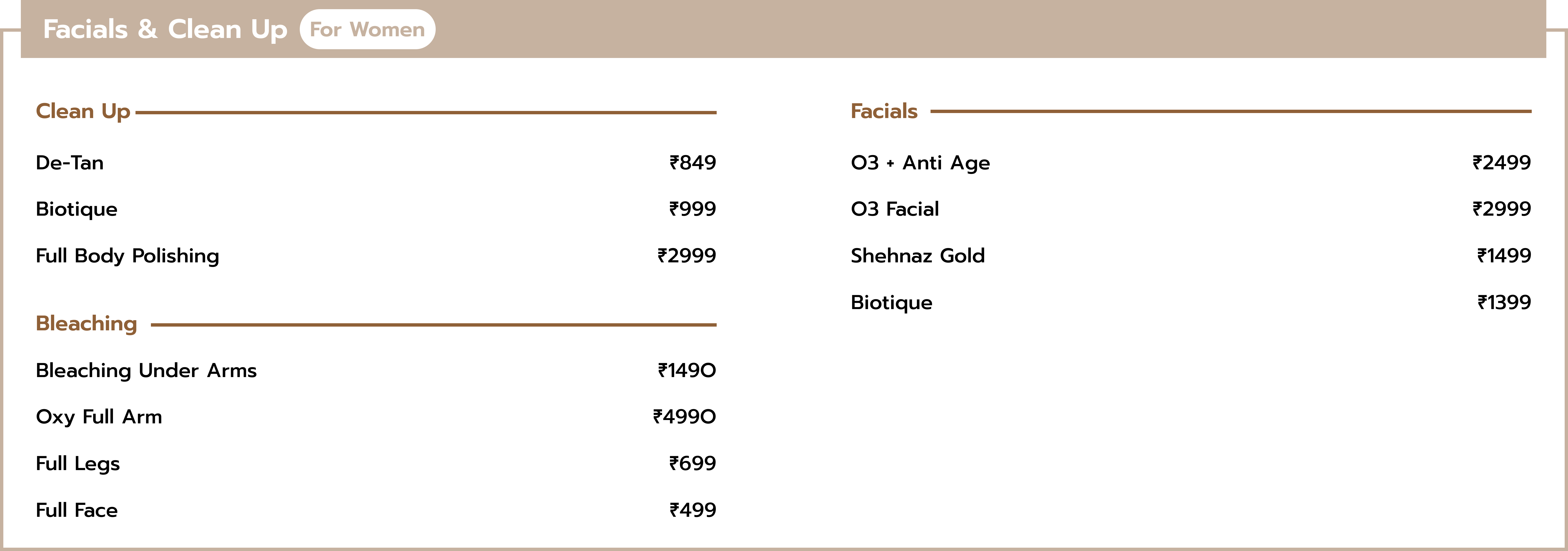Click the ₹1499 Shehnaz Gold price
The width and height of the screenshot is (1568, 551).
click(1504, 256)
